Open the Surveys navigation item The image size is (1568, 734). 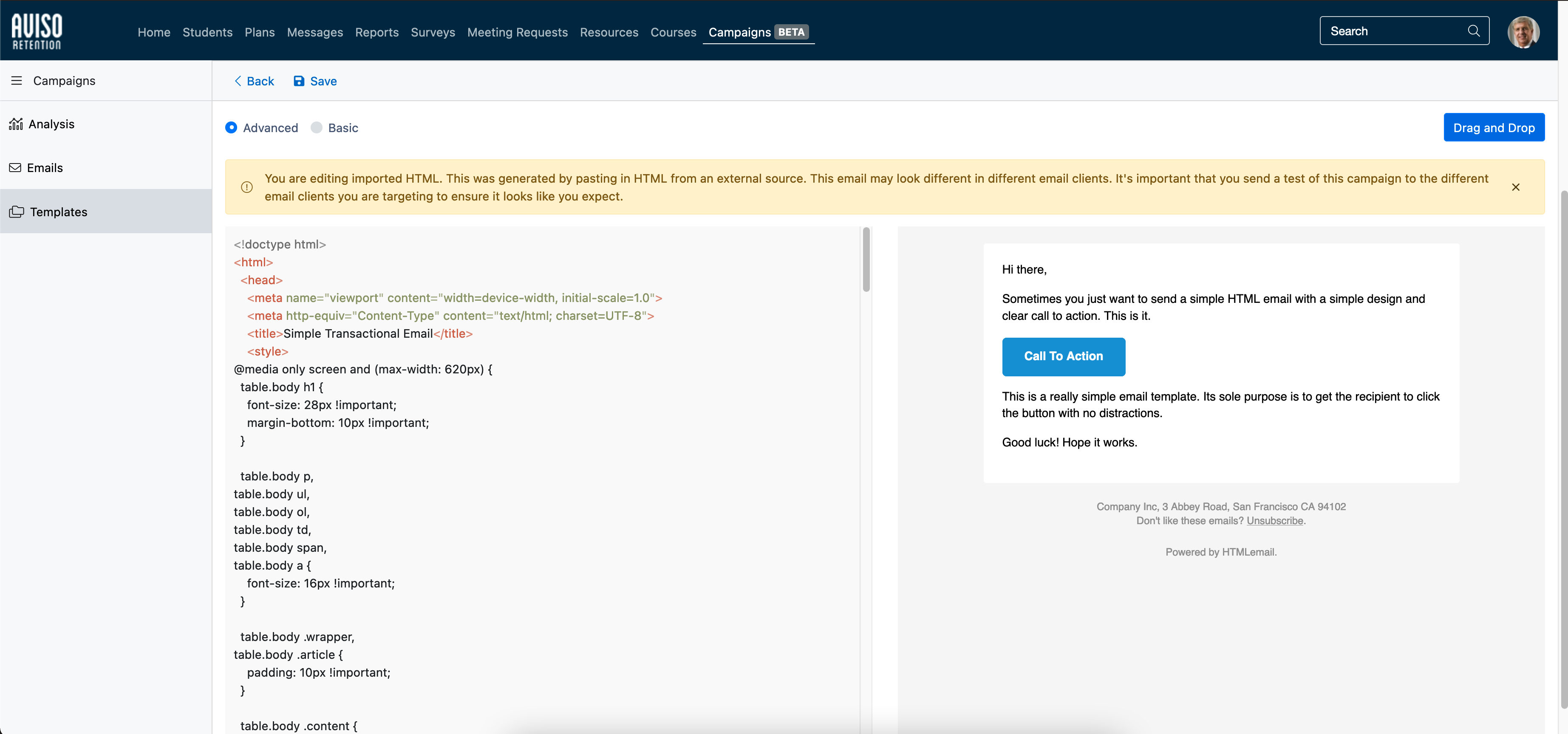[433, 32]
